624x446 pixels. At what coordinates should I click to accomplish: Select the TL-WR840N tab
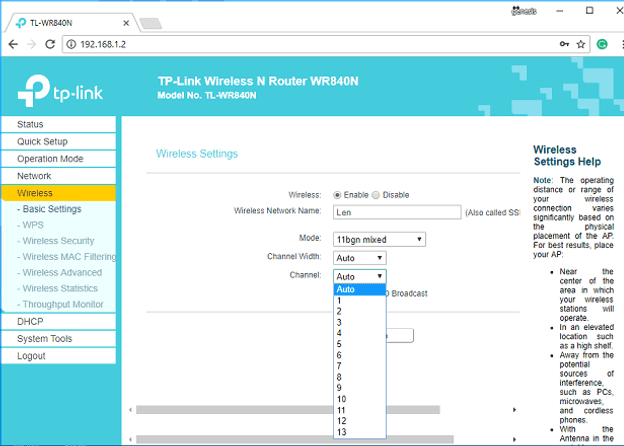pyautogui.click(x=72, y=23)
